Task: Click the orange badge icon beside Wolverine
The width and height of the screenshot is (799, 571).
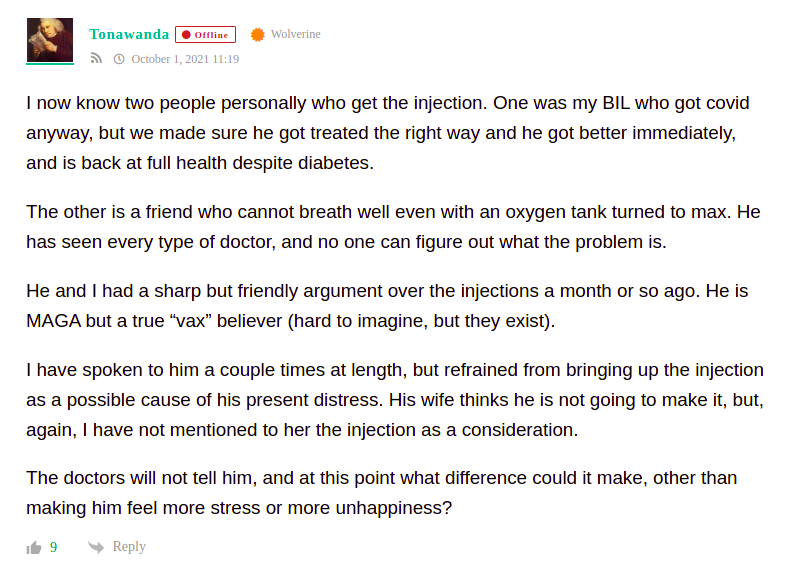Action: [x=258, y=35]
